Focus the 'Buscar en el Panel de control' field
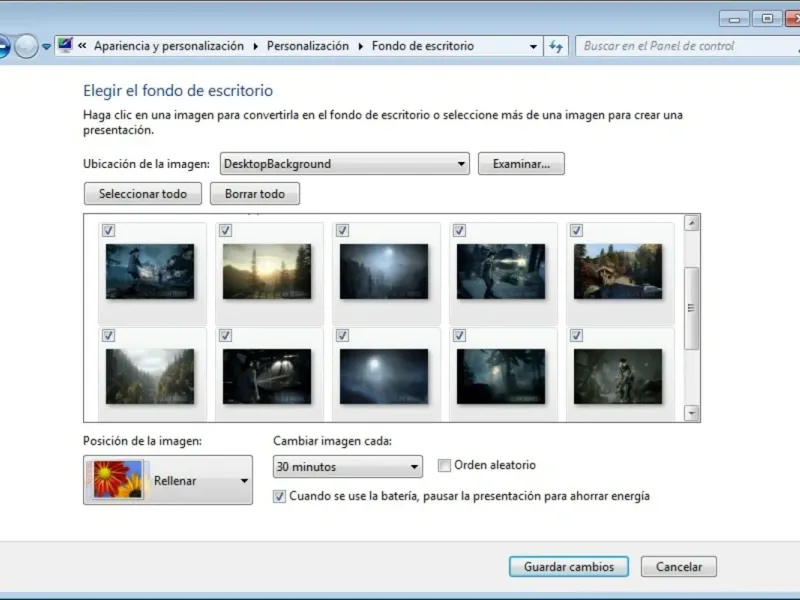The height and width of the screenshot is (600, 800). tap(688, 46)
